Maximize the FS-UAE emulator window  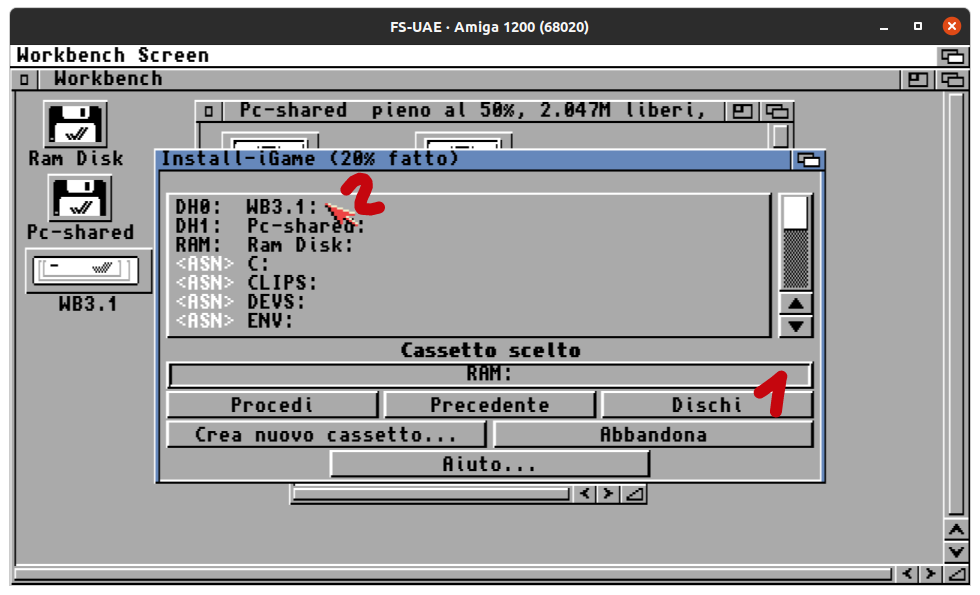(x=918, y=26)
